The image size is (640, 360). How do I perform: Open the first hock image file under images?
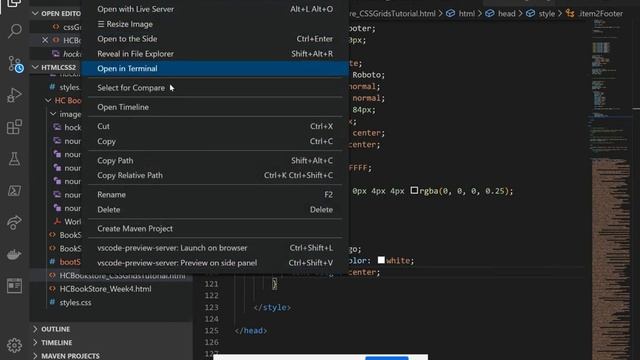[72, 127]
